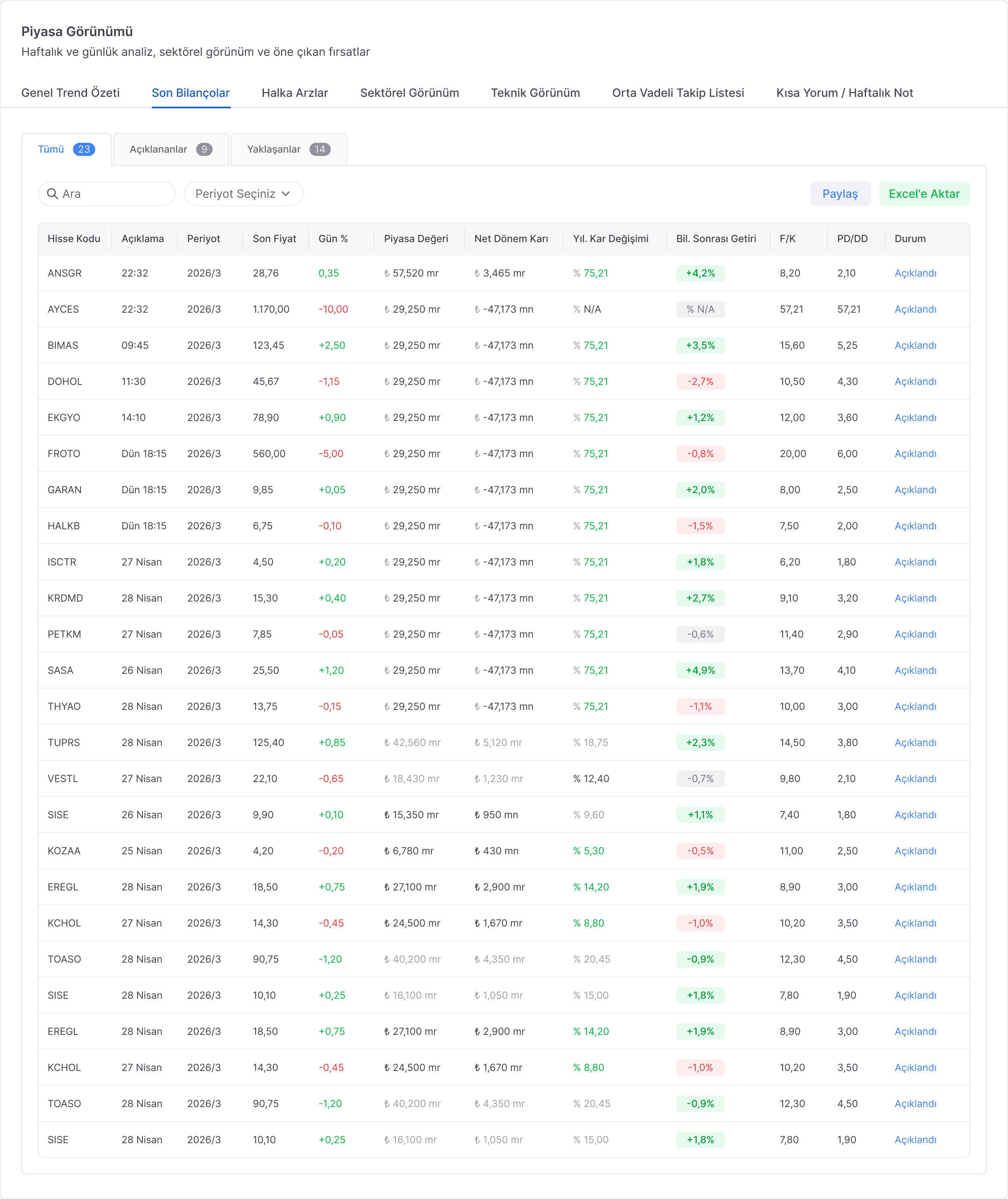Screen dimensions: 1008x1199
Task: Click Açıklandı link in ANSGR row
Action: pos(915,273)
